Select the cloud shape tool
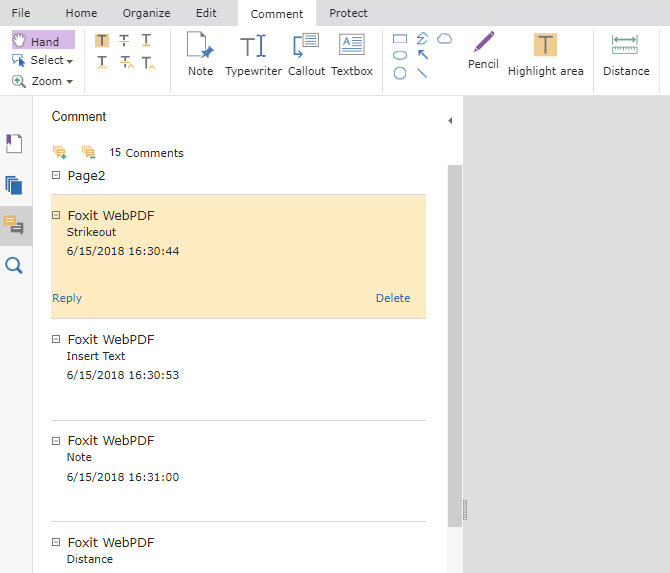The image size is (670, 573). tap(444, 39)
